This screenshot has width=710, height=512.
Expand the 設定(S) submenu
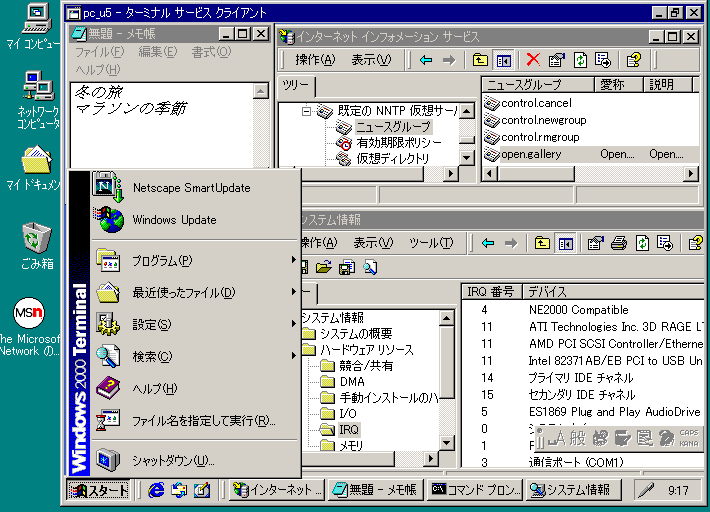click(196, 325)
